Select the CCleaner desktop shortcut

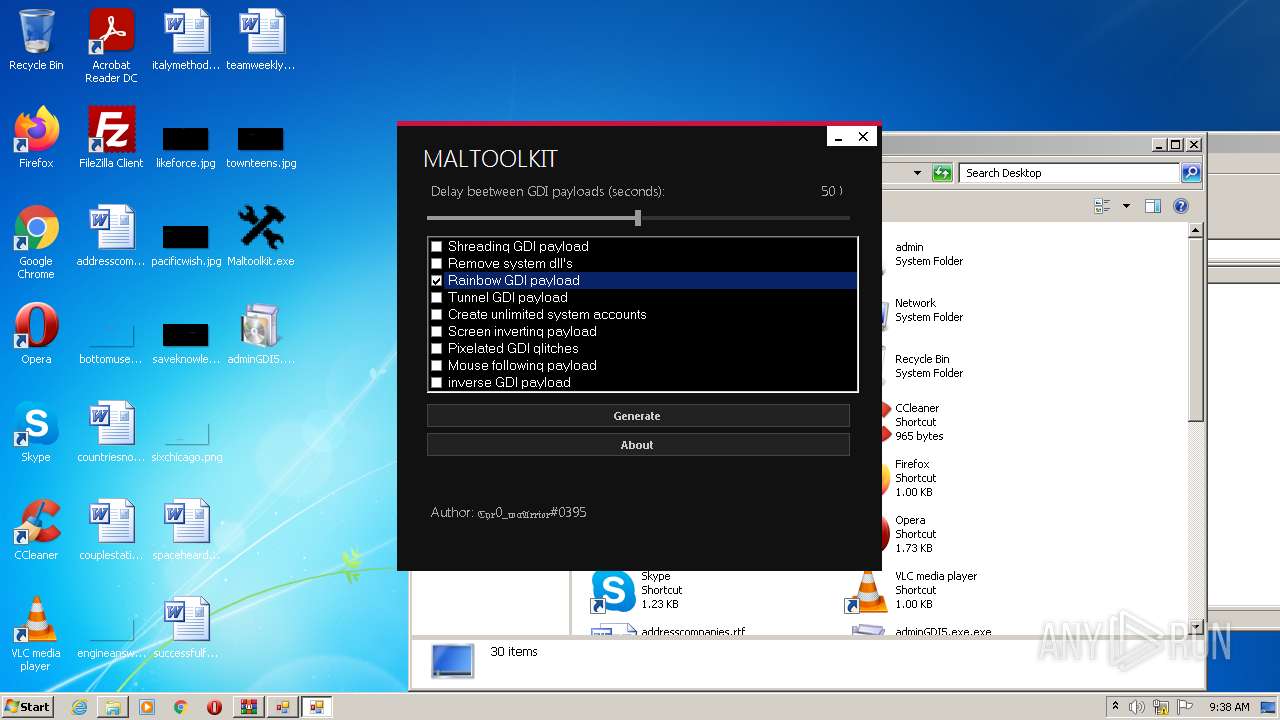pos(36,529)
